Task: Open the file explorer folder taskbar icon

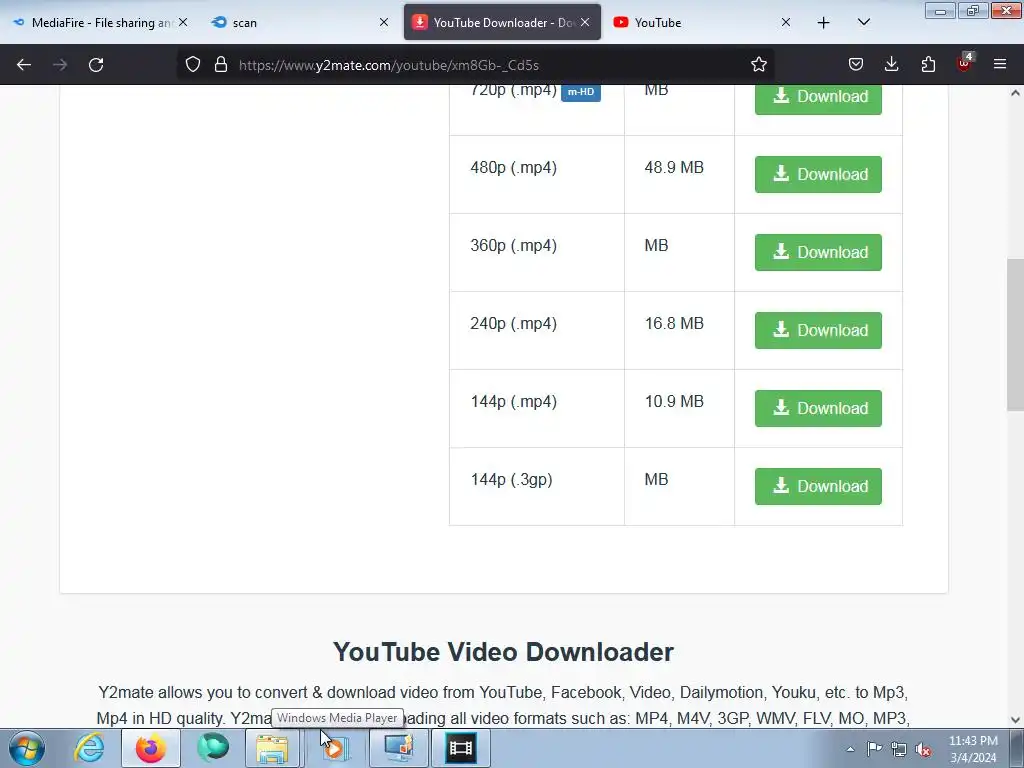Action: 272,748
